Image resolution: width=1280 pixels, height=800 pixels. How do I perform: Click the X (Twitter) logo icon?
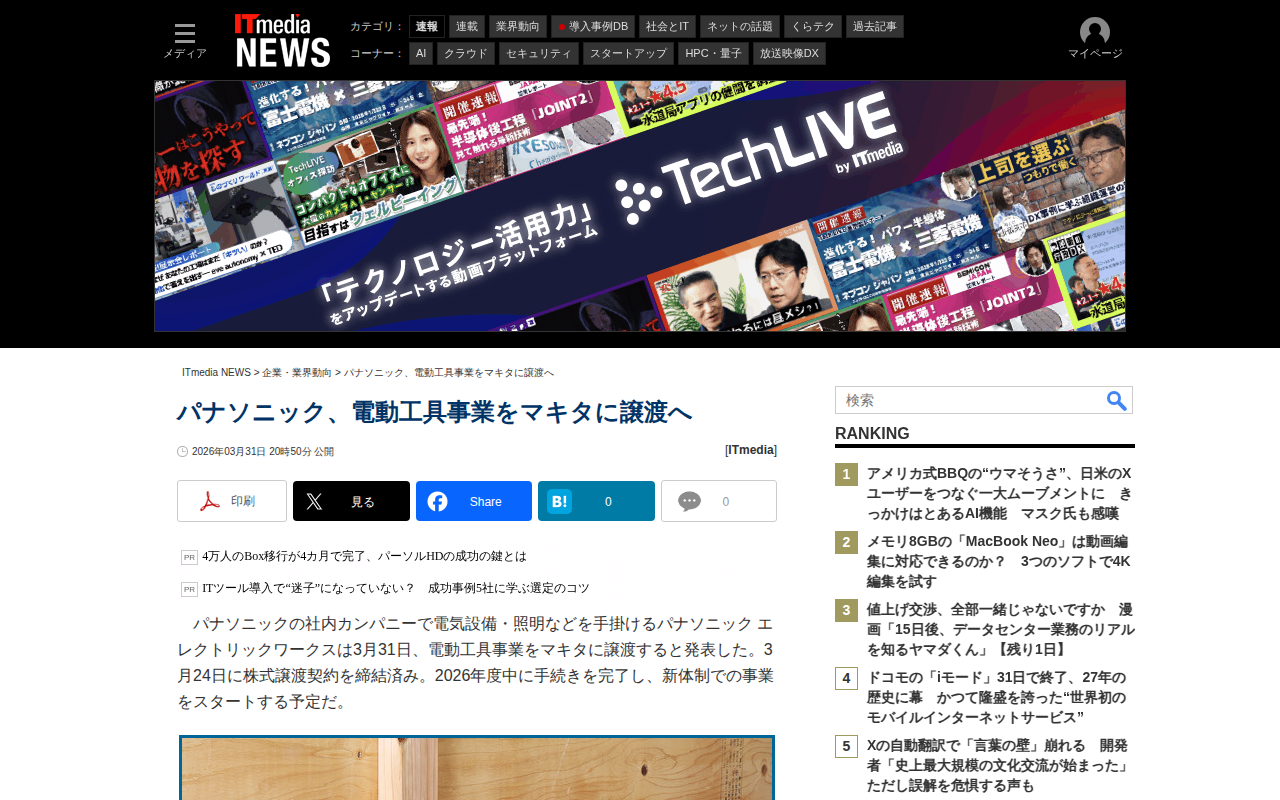tap(314, 501)
